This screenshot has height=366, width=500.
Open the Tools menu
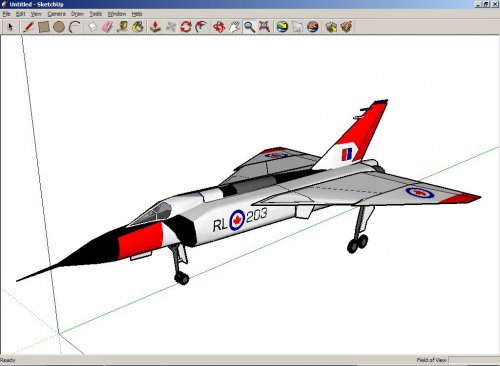click(95, 14)
